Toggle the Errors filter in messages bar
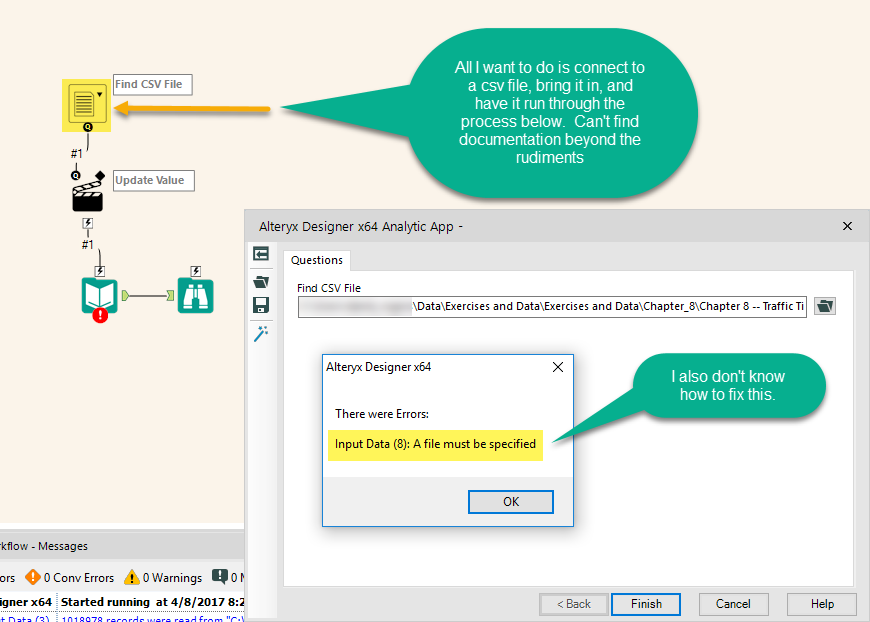 (8, 578)
